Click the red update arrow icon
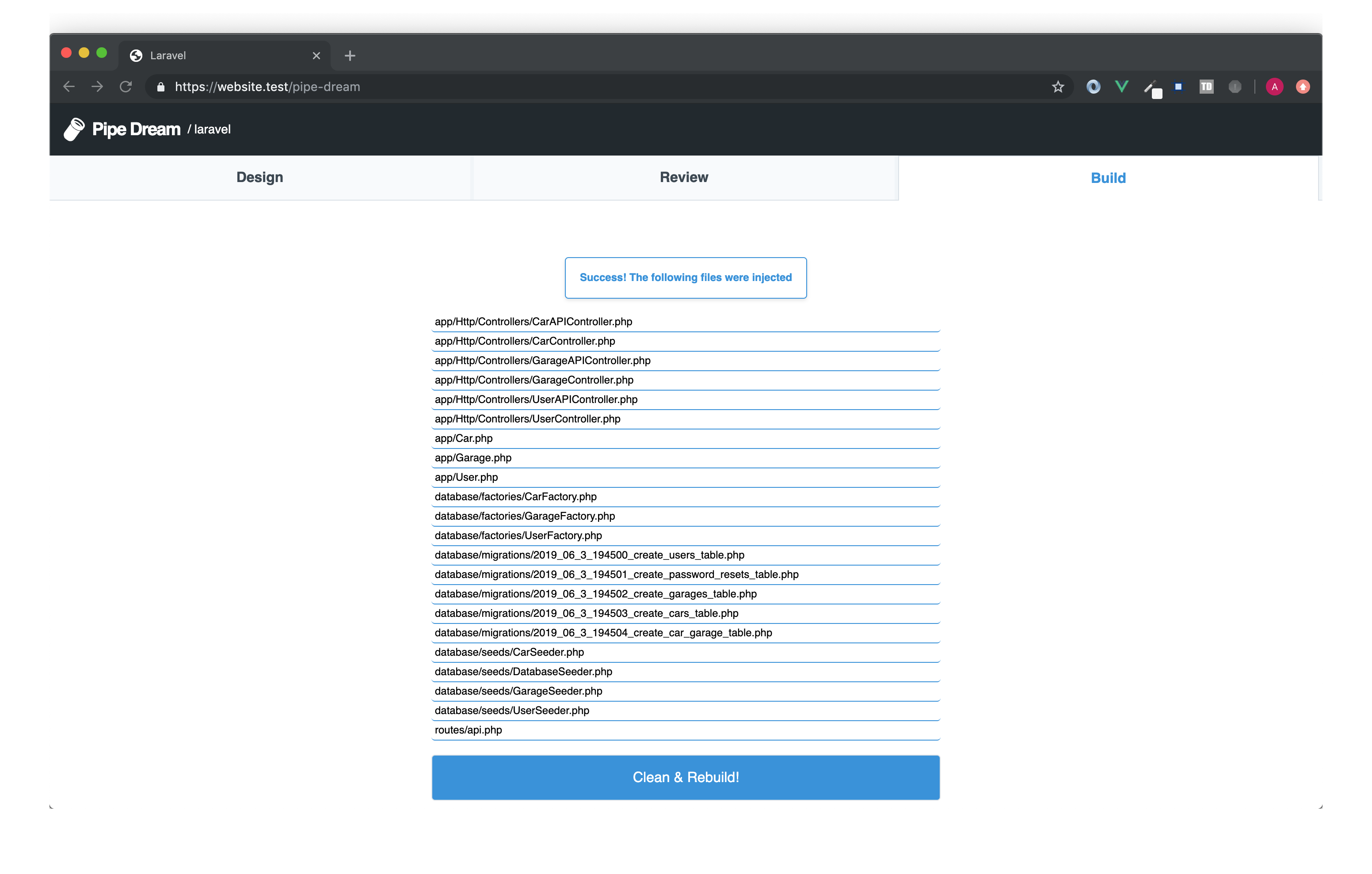1372x874 pixels. (1303, 87)
